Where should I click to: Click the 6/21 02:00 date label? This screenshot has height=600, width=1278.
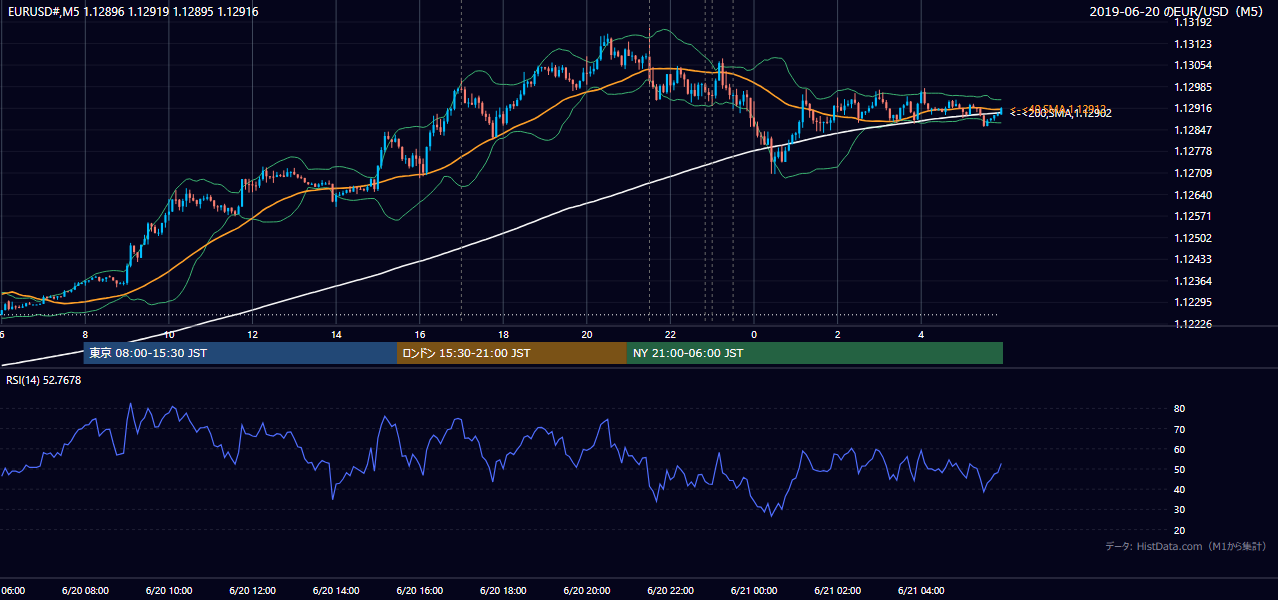pos(837,591)
